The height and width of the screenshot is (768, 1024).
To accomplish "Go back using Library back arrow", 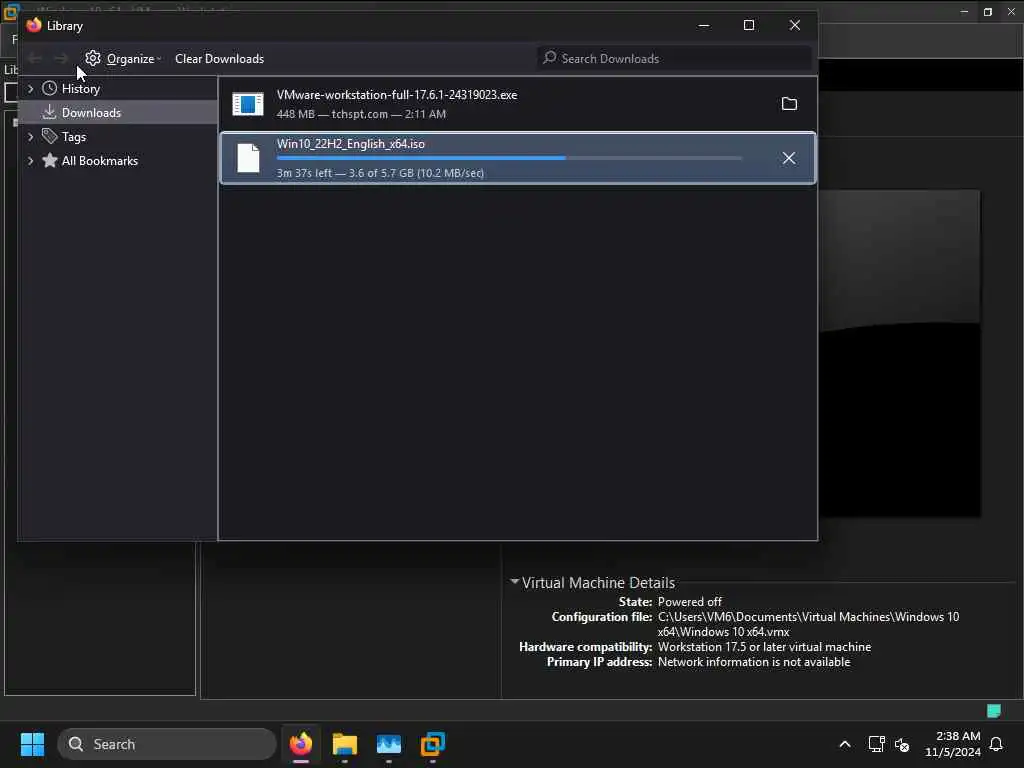I will point(35,59).
